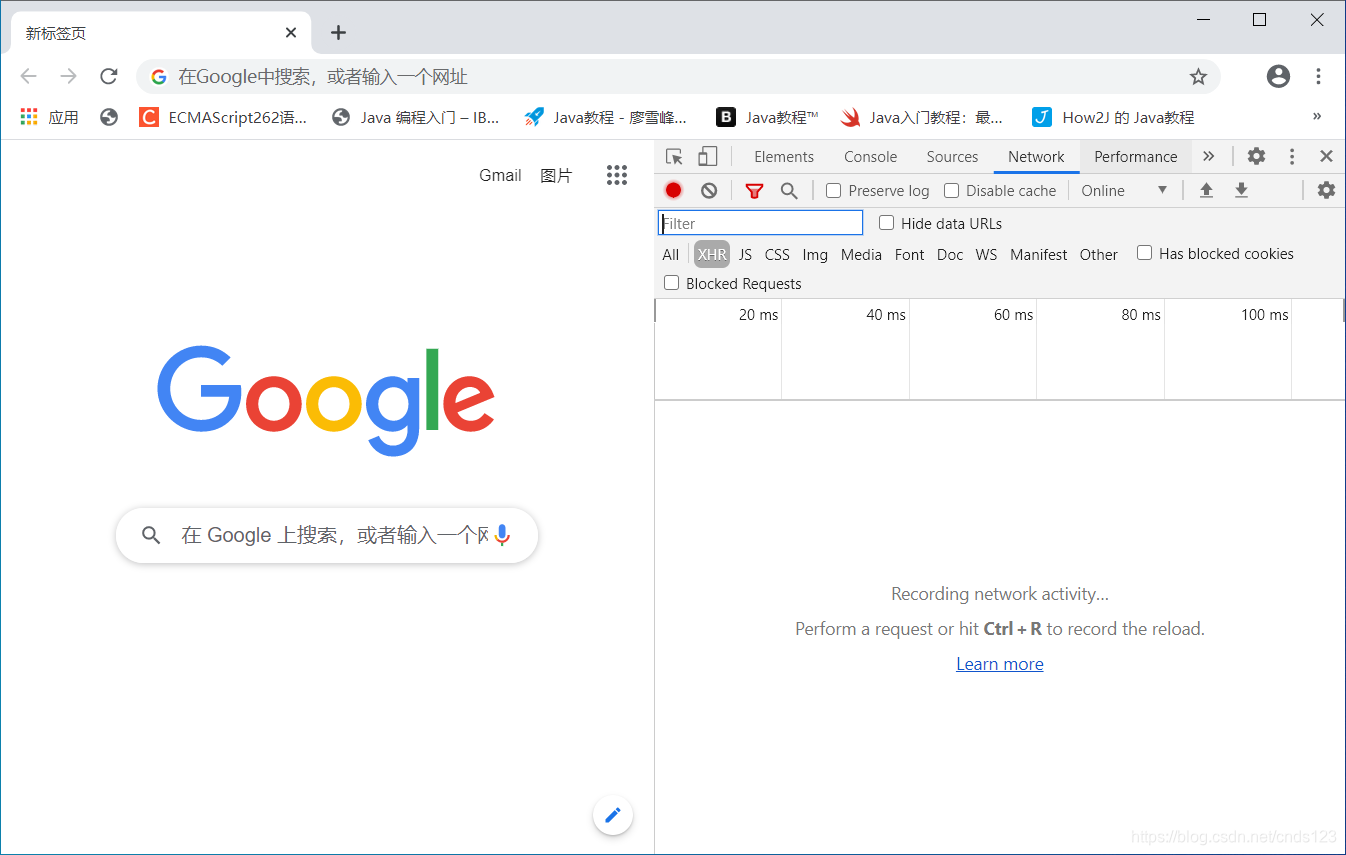Image resolution: width=1346 pixels, height=855 pixels.
Task: Switch to the Sources tab
Action: pos(952,157)
